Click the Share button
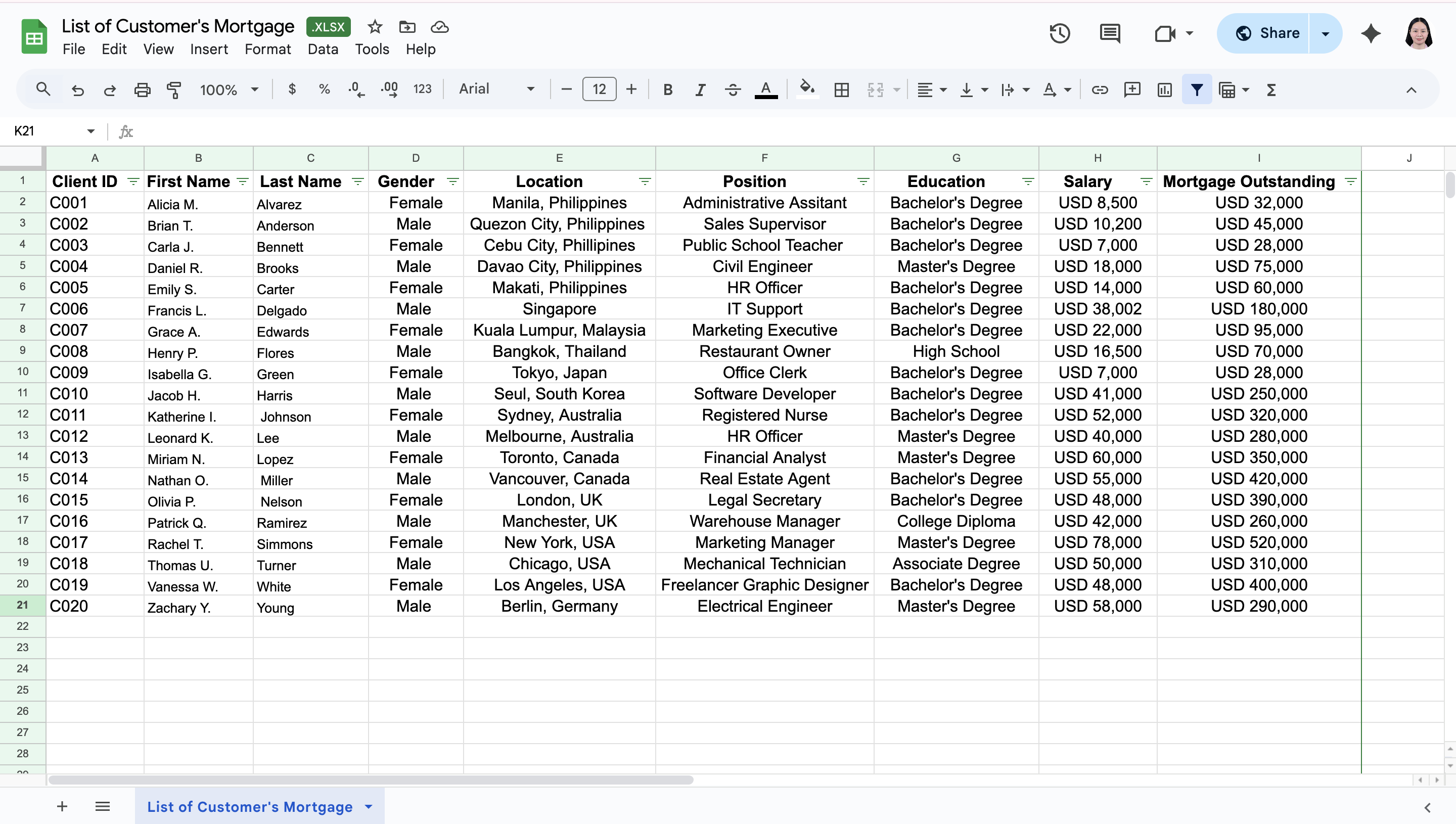Screen dimensions: 1456x824 (1267, 33)
